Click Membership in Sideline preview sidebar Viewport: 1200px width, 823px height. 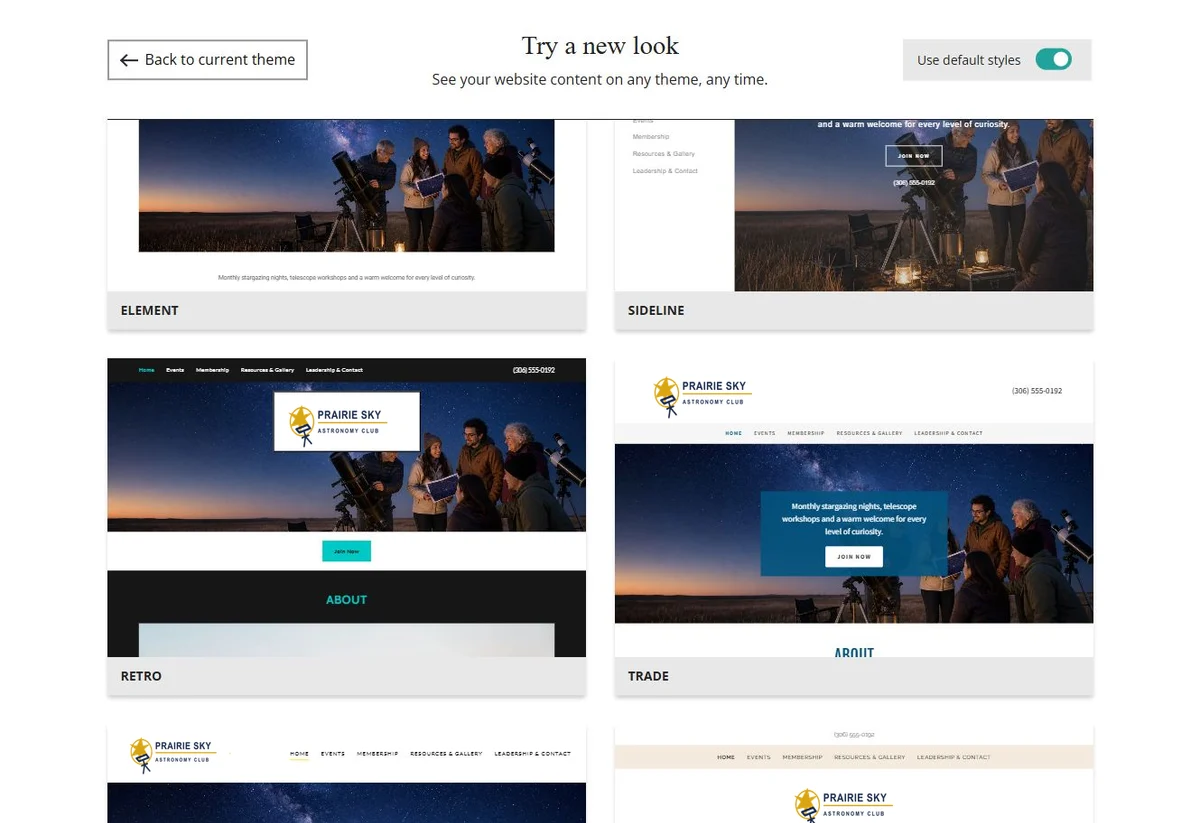(651, 137)
